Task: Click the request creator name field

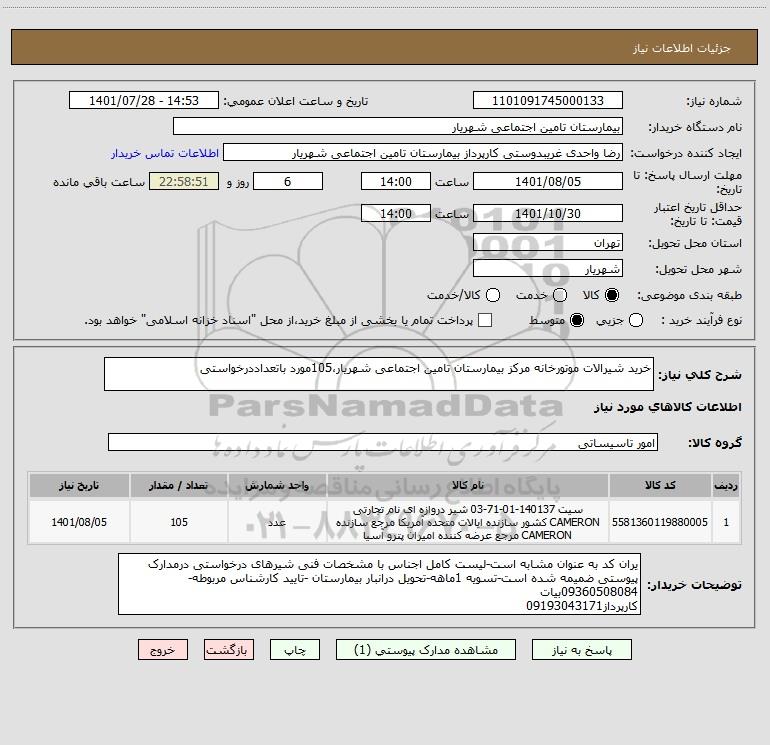Action: click(423, 153)
